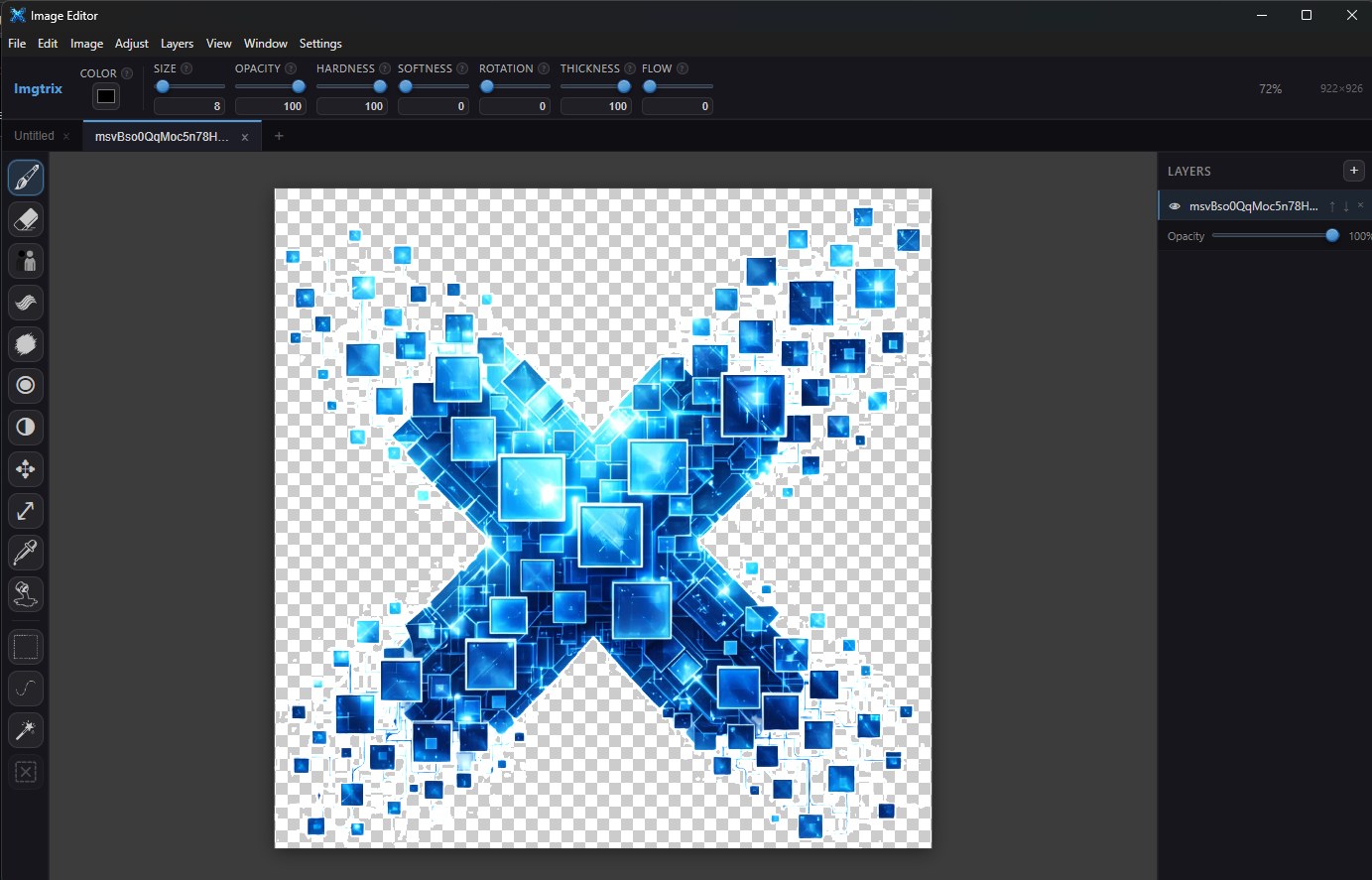Move the msvBso0QqMoc5n78H layer up
Screen dimensions: 1372x880
click(x=1332, y=206)
